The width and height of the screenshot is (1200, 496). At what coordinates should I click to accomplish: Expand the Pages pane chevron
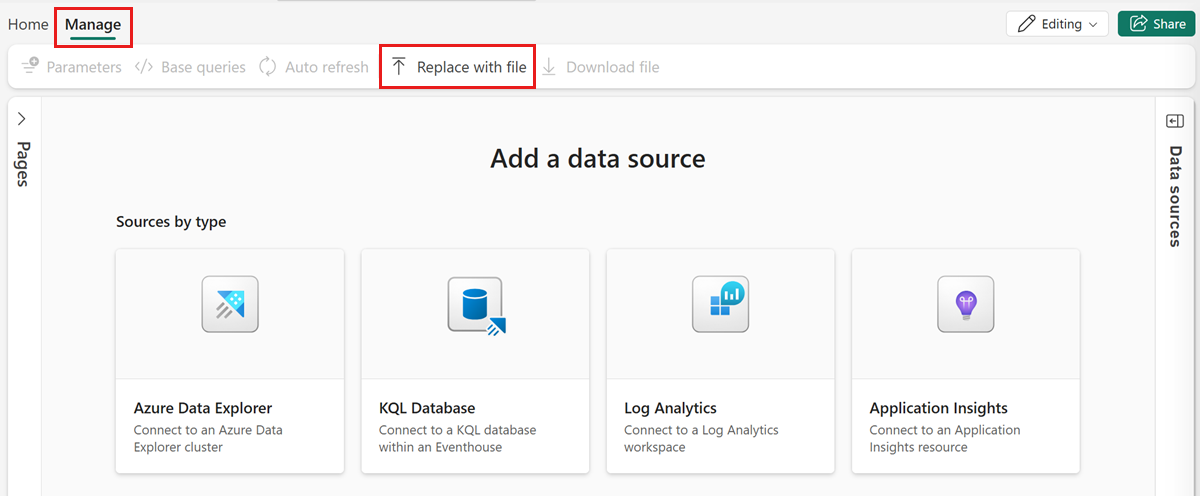(x=22, y=119)
